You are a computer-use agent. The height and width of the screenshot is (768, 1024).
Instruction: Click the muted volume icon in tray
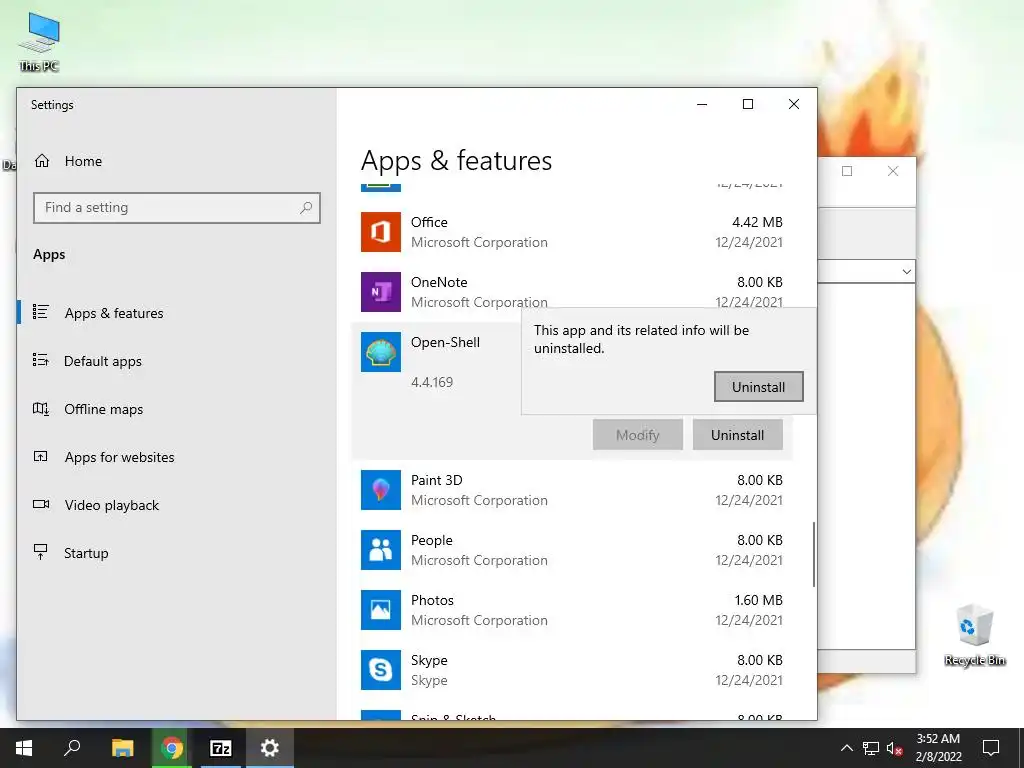895,748
